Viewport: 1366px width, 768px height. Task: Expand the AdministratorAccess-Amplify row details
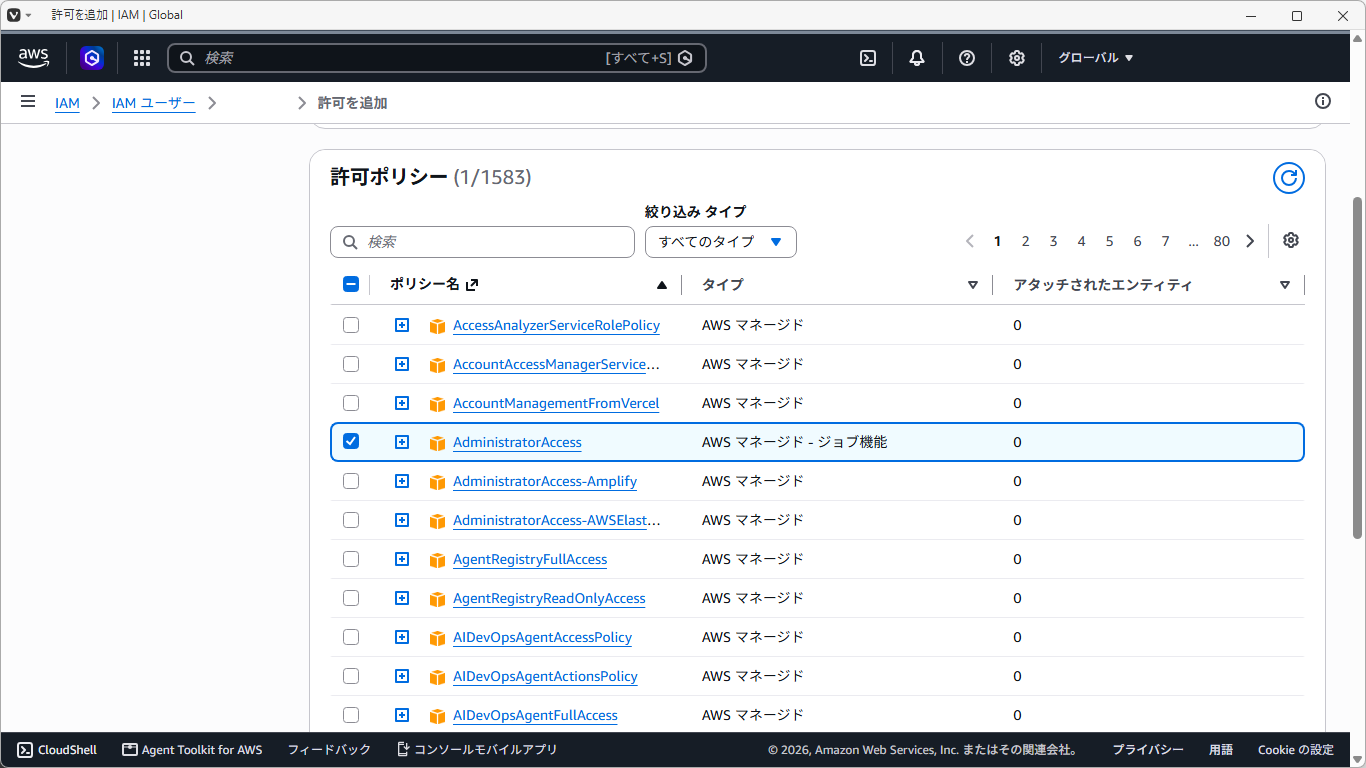[402, 481]
